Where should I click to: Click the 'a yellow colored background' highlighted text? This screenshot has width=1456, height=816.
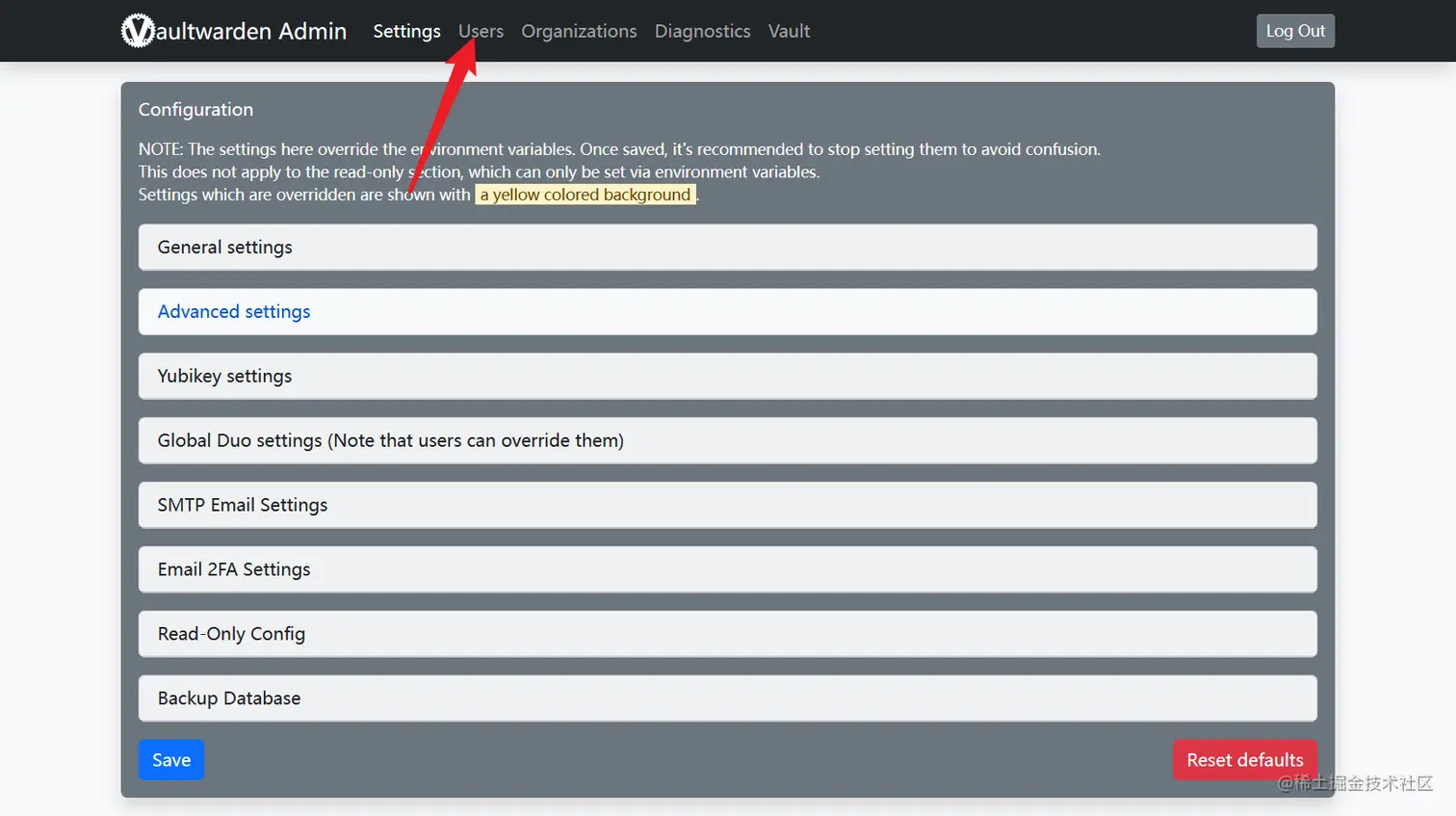[585, 195]
